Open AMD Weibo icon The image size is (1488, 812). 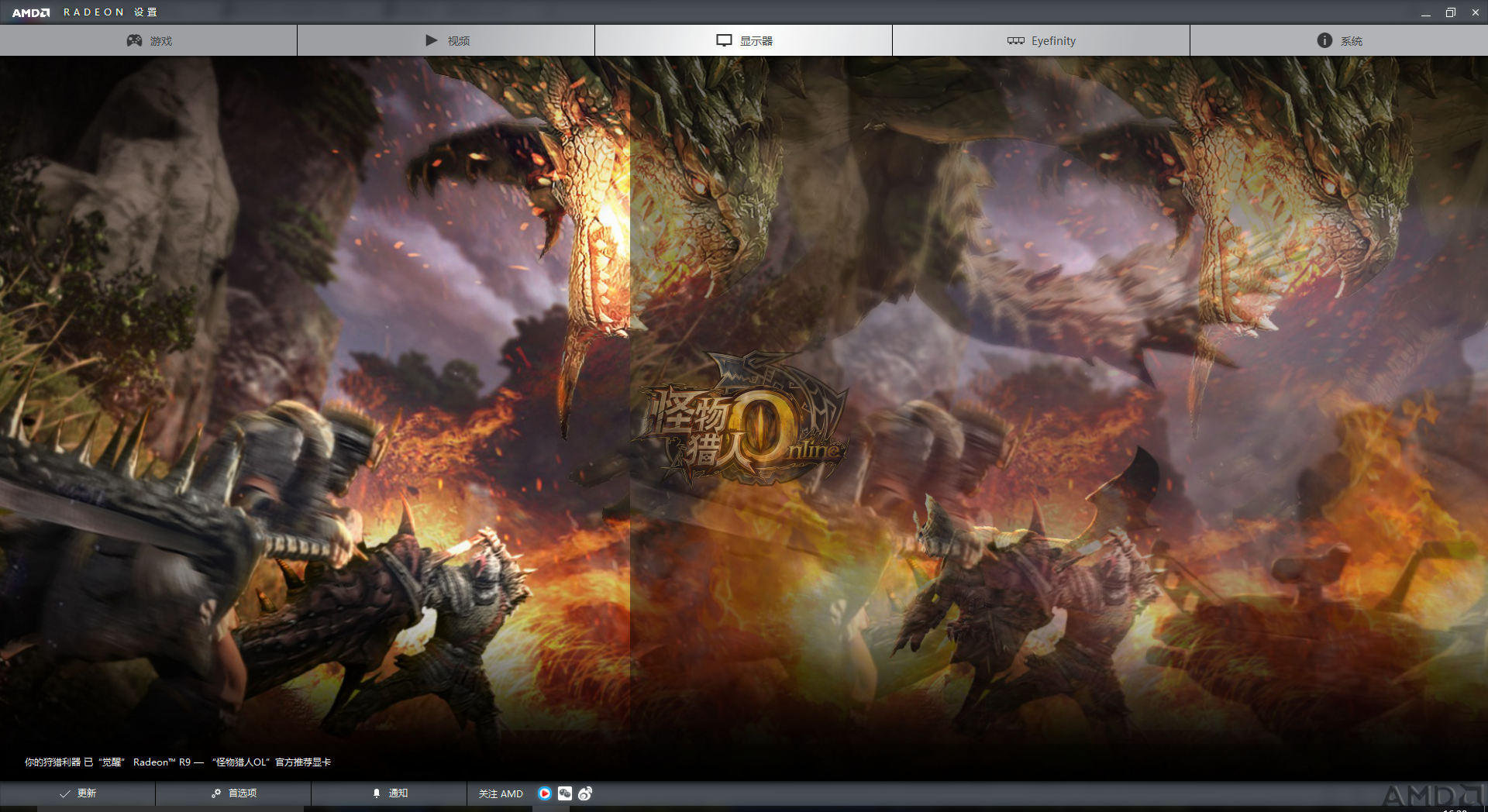[585, 793]
